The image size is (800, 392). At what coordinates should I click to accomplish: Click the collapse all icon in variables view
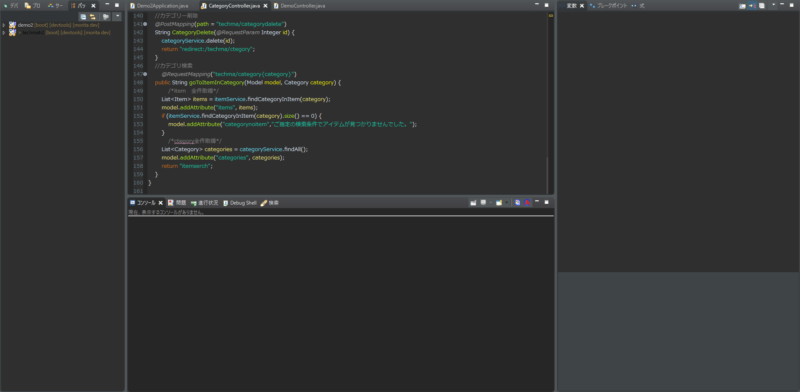point(762,6)
